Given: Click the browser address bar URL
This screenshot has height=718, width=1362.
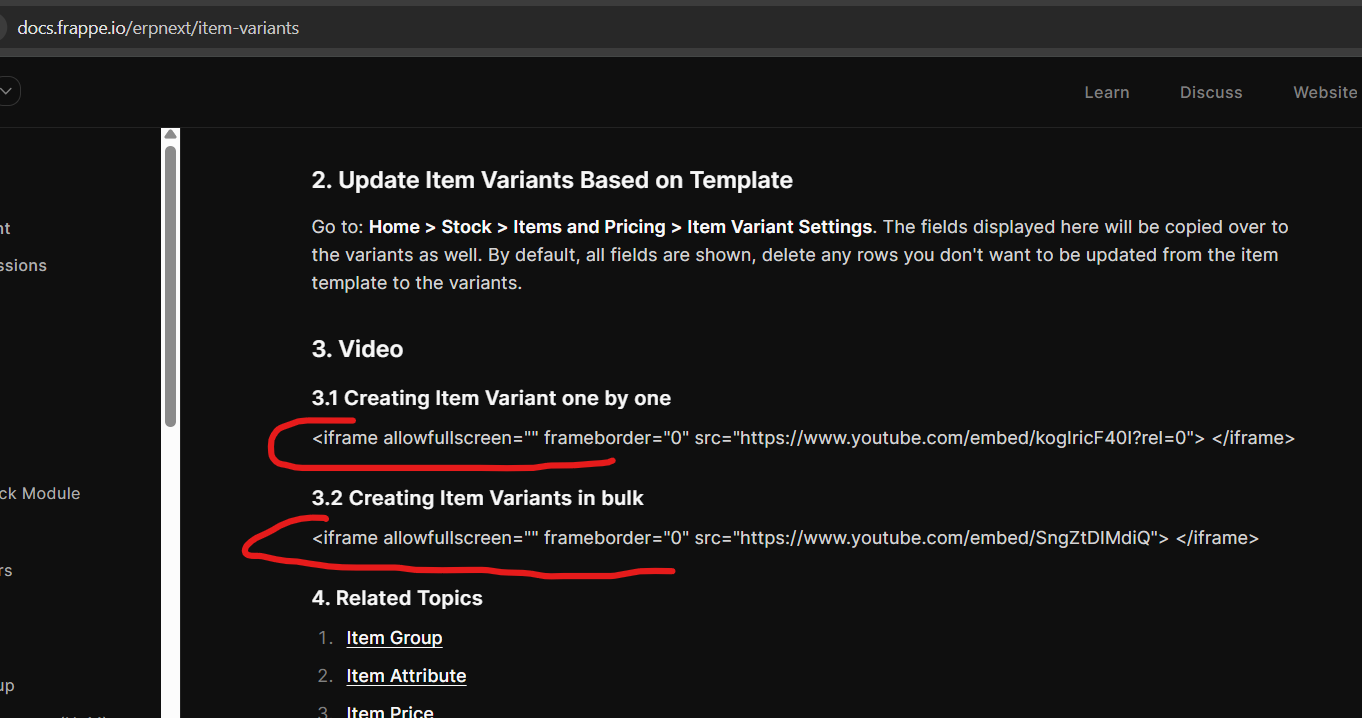Looking at the screenshot, I should click(158, 28).
